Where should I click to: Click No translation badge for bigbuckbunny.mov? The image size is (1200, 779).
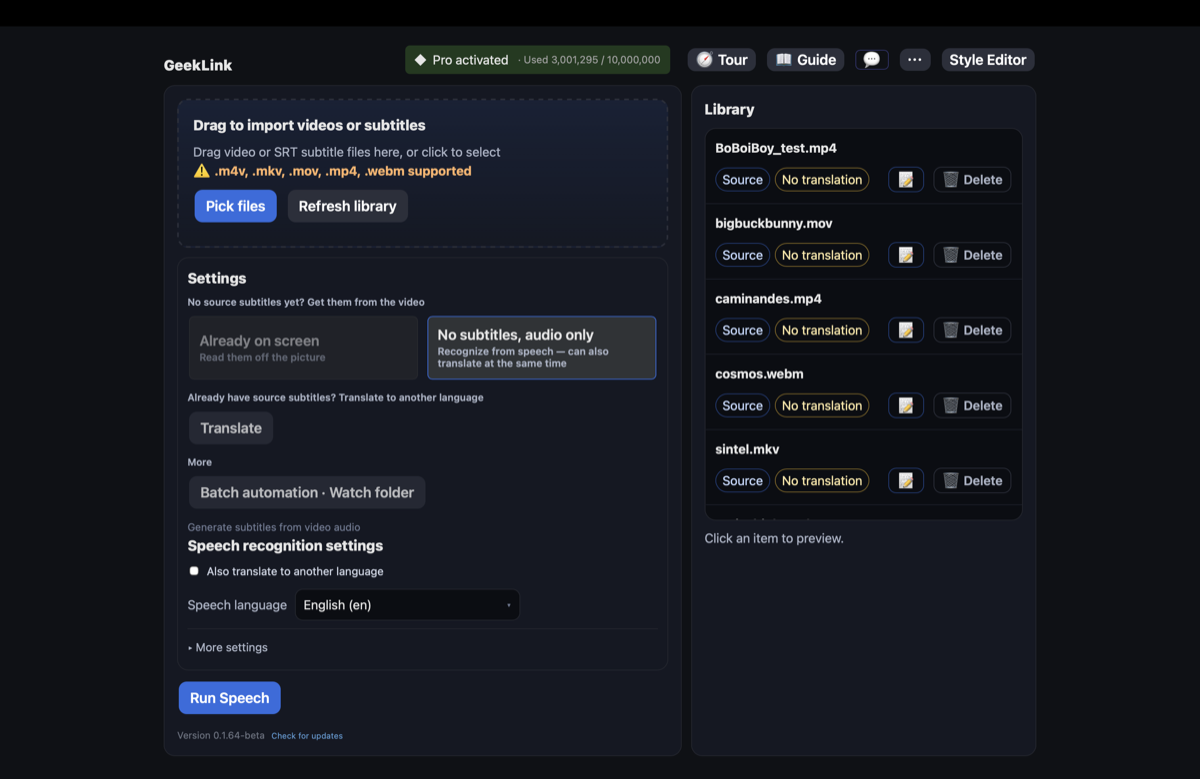click(x=822, y=255)
